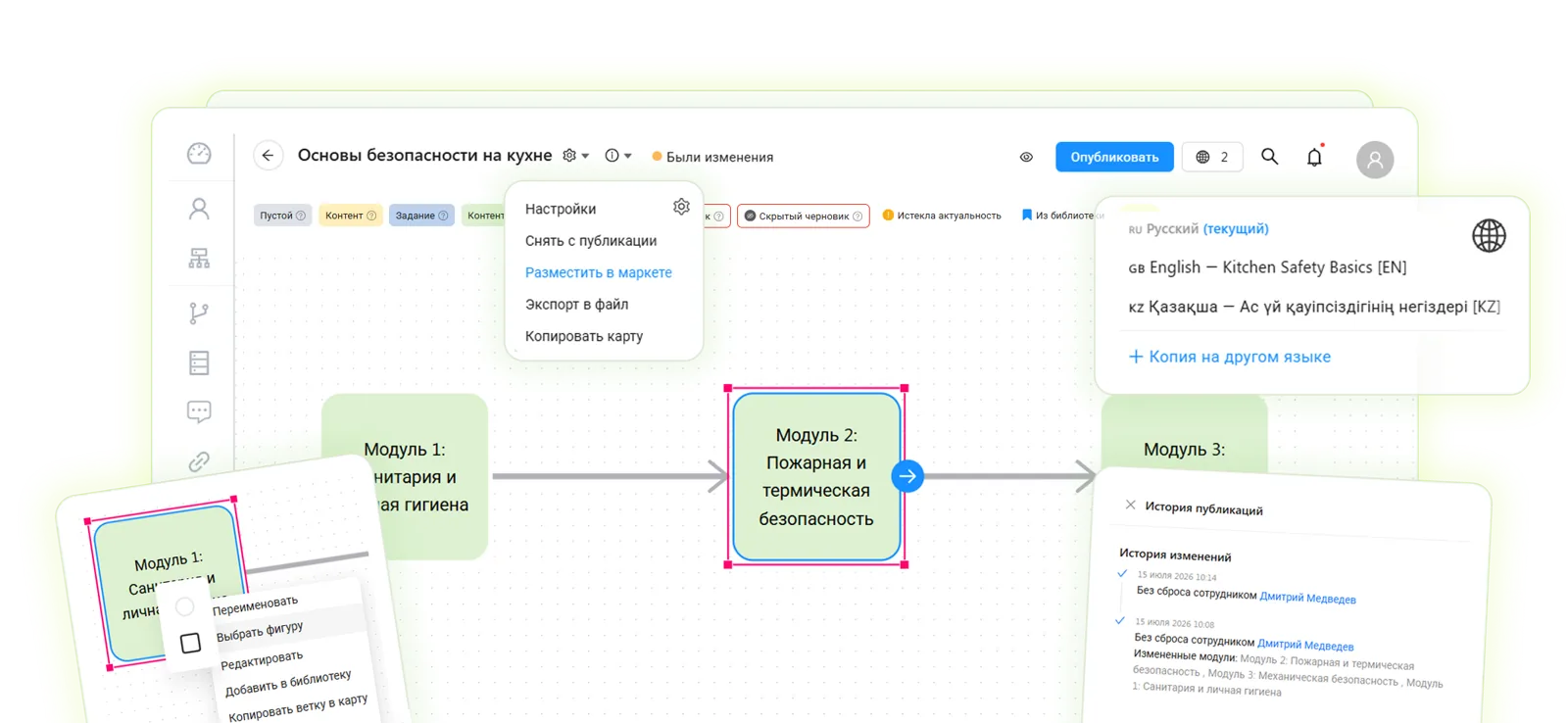Choose Редактировать in the context menu
The image size is (1568, 723).
click(x=262, y=660)
